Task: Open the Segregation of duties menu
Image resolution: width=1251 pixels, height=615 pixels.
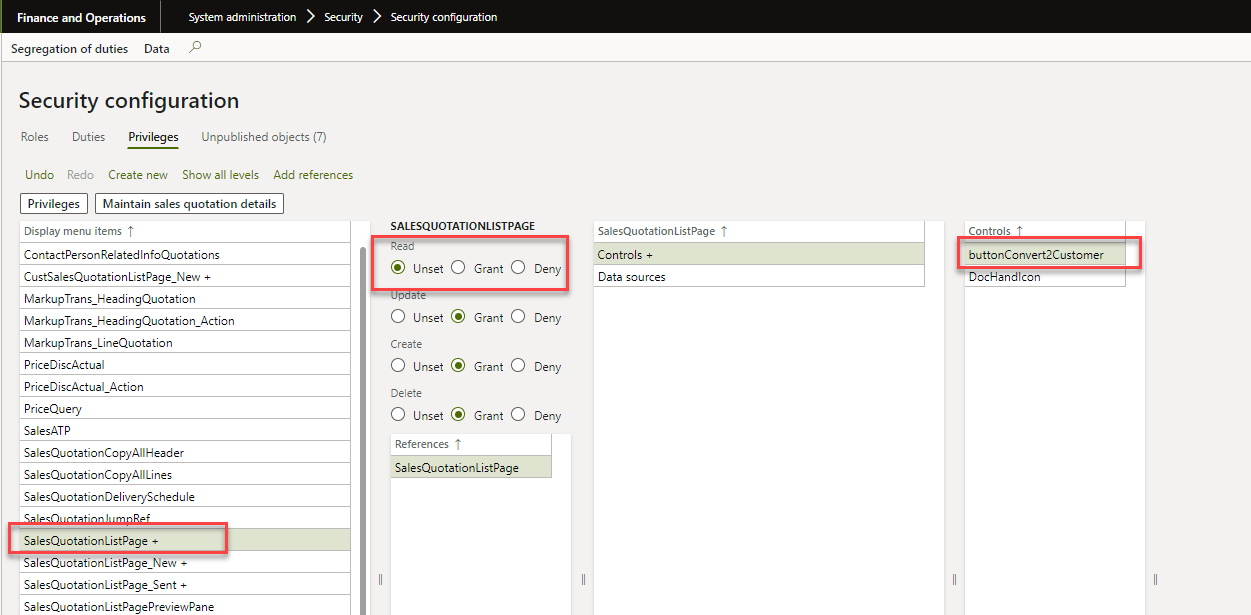Action: tap(69, 48)
